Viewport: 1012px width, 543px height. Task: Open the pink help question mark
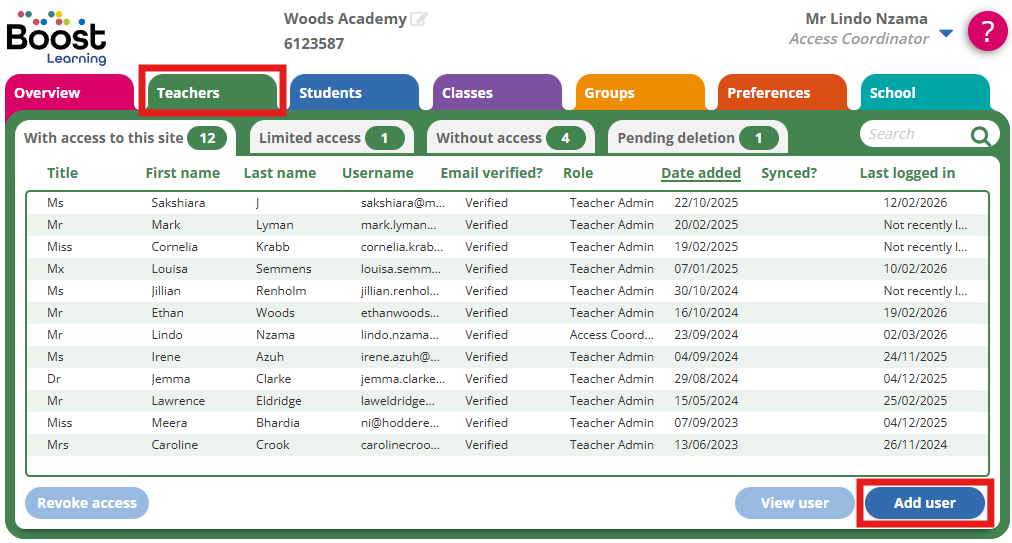[987, 32]
